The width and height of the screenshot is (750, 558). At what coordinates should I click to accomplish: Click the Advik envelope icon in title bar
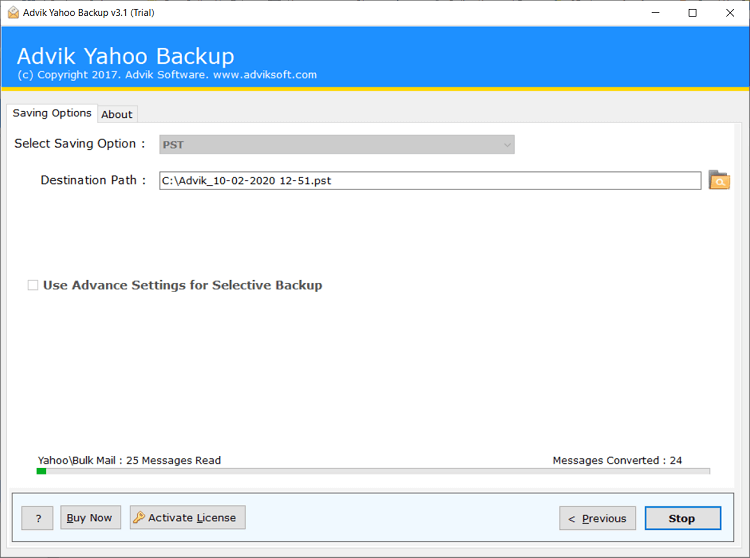pyautogui.click(x=13, y=13)
